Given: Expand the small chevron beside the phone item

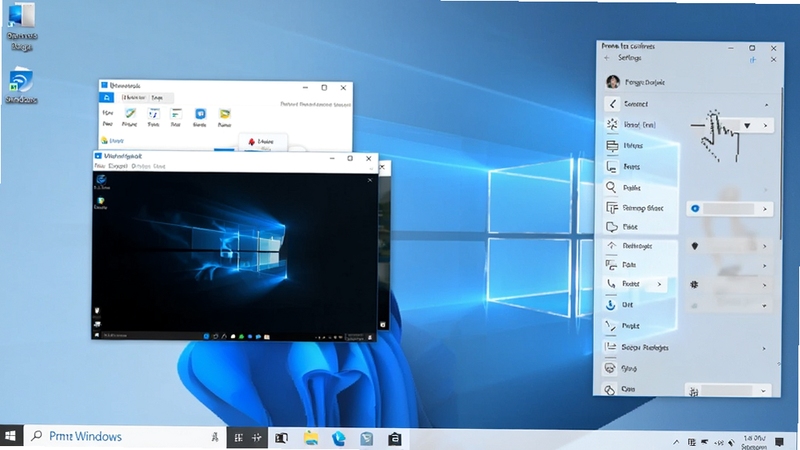Looking at the screenshot, I should pyautogui.click(x=659, y=284).
